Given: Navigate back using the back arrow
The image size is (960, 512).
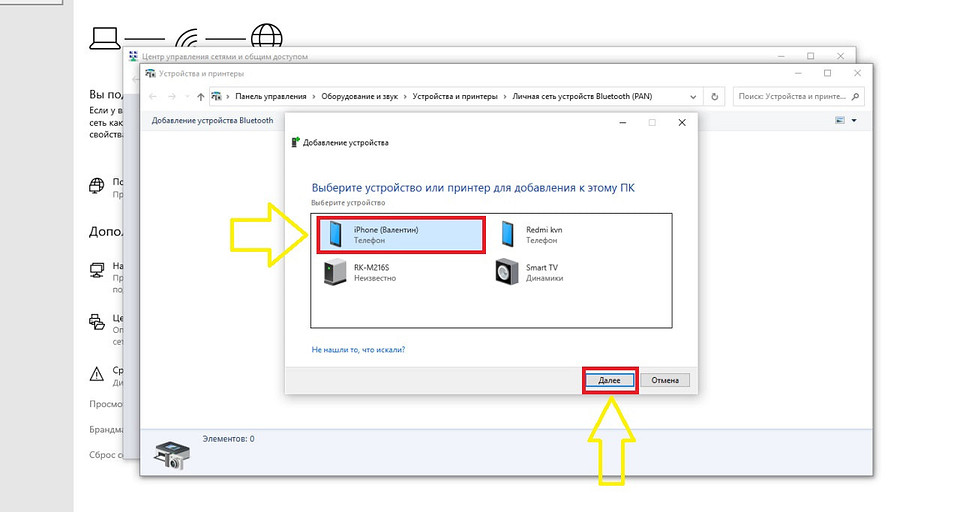Looking at the screenshot, I should coord(153,97).
